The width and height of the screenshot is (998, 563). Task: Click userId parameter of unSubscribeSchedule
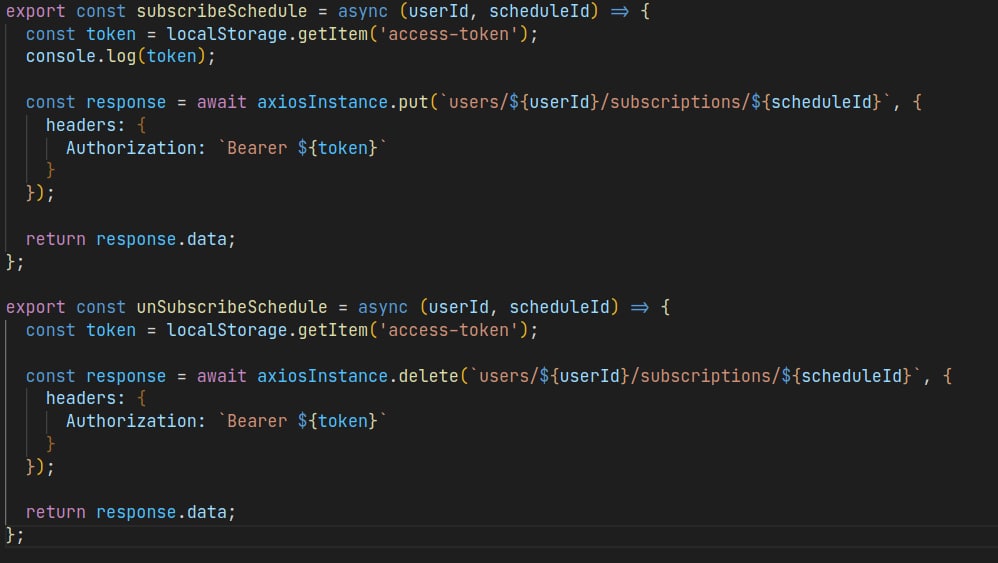[458, 307]
